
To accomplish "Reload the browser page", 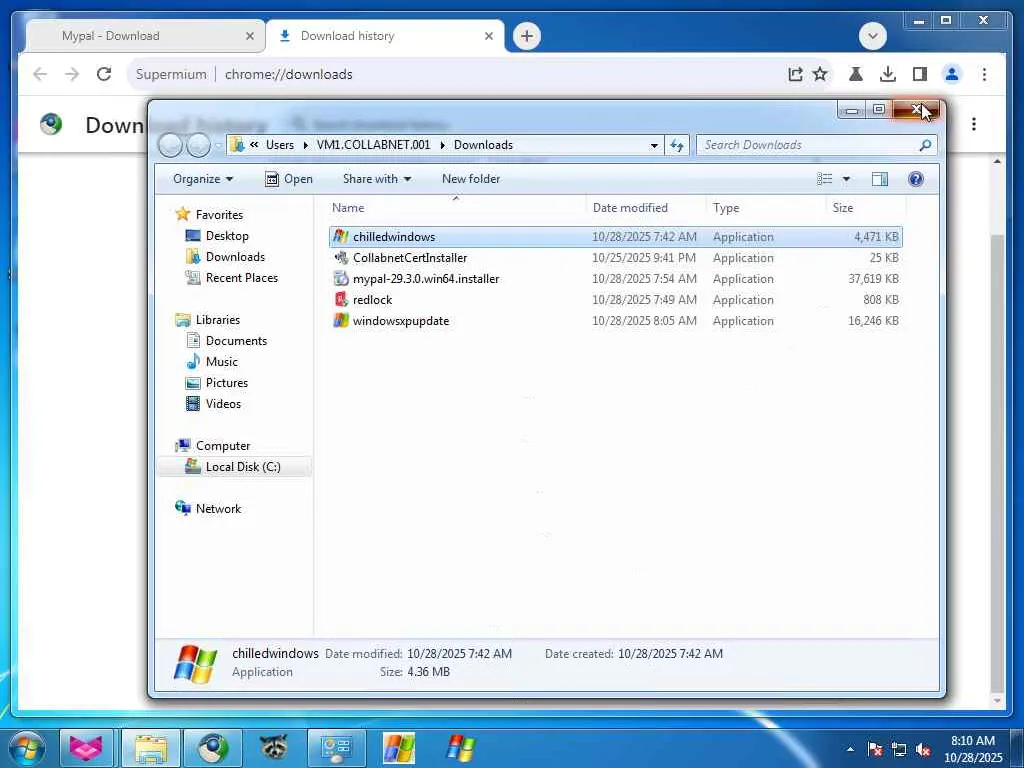I will click(x=104, y=74).
